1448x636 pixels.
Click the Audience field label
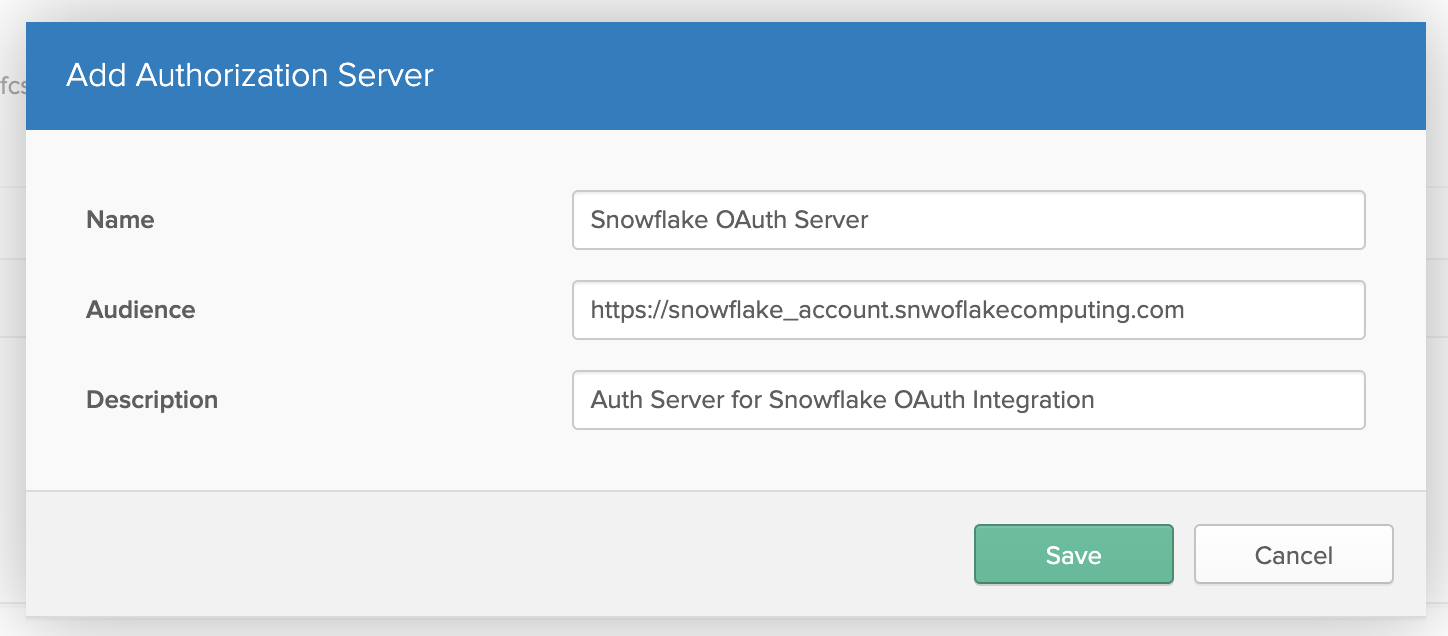[x=140, y=310]
